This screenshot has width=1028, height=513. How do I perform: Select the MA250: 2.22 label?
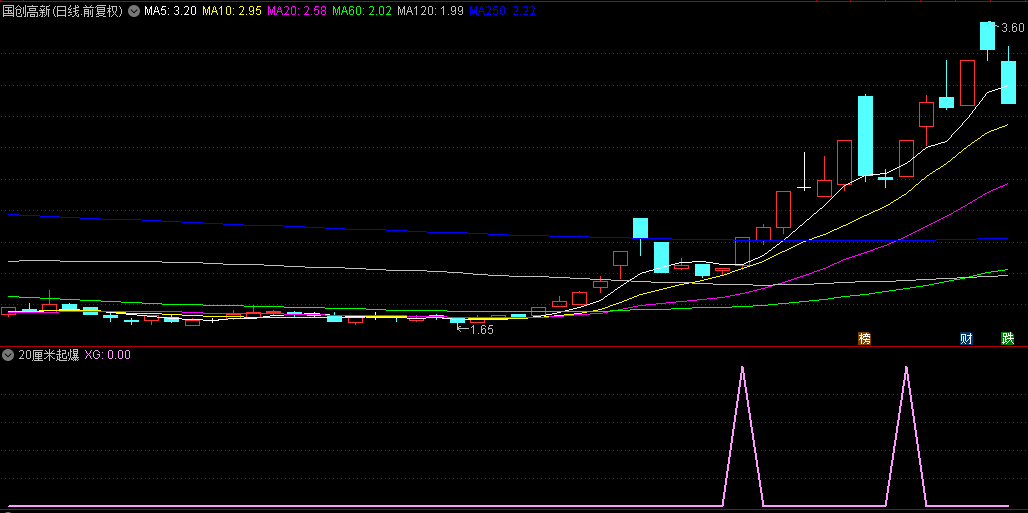502,10
